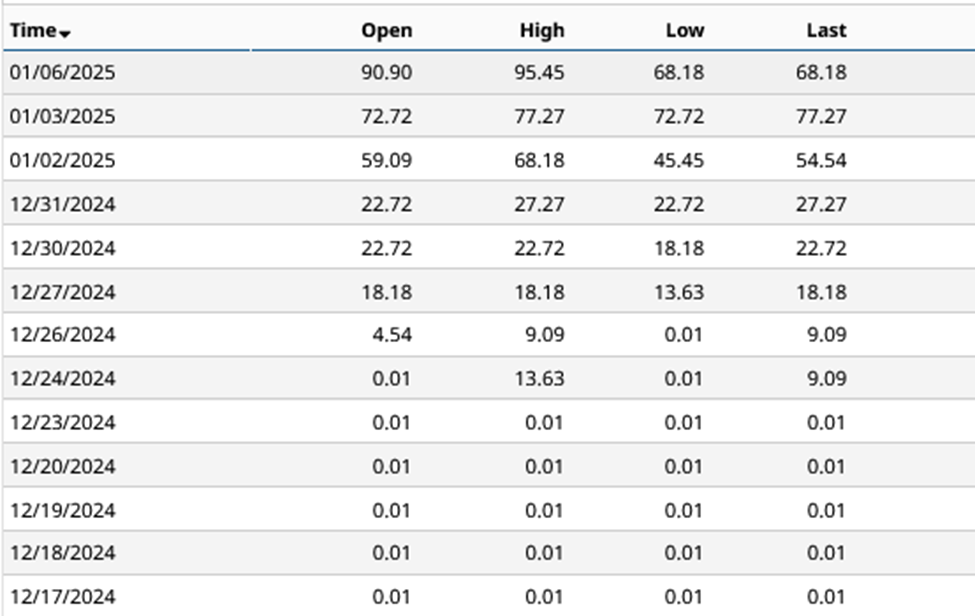This screenshot has width=975, height=616.
Task: Select the 12/17/2024 date cell
Action: (62, 598)
